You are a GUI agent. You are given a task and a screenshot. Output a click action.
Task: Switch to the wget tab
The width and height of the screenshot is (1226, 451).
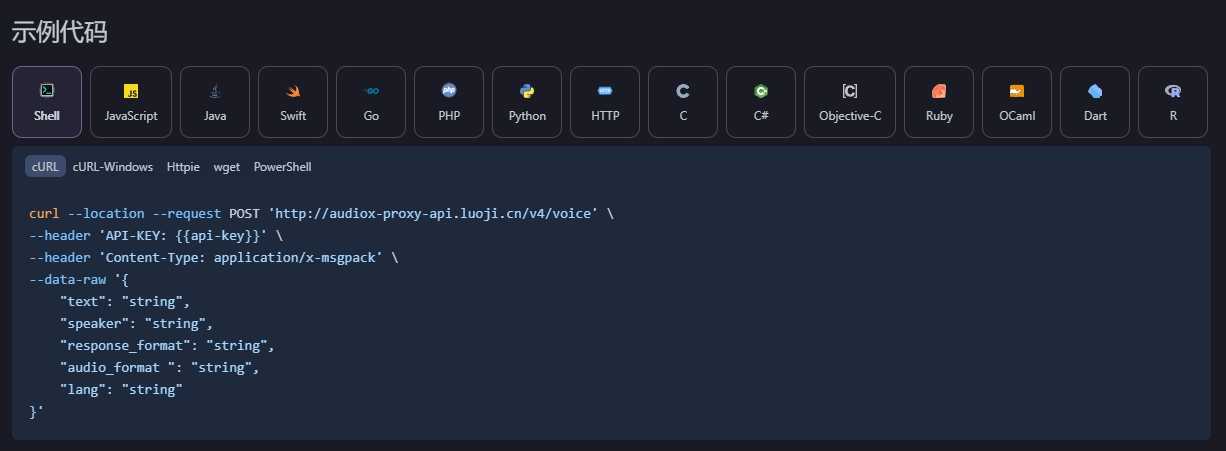click(x=227, y=167)
